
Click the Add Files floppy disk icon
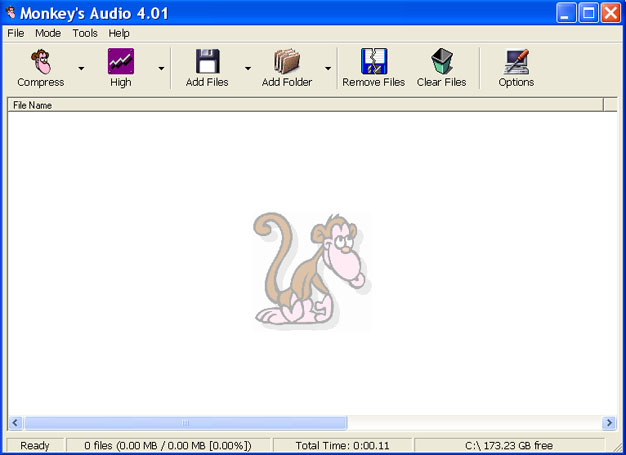(x=207, y=62)
